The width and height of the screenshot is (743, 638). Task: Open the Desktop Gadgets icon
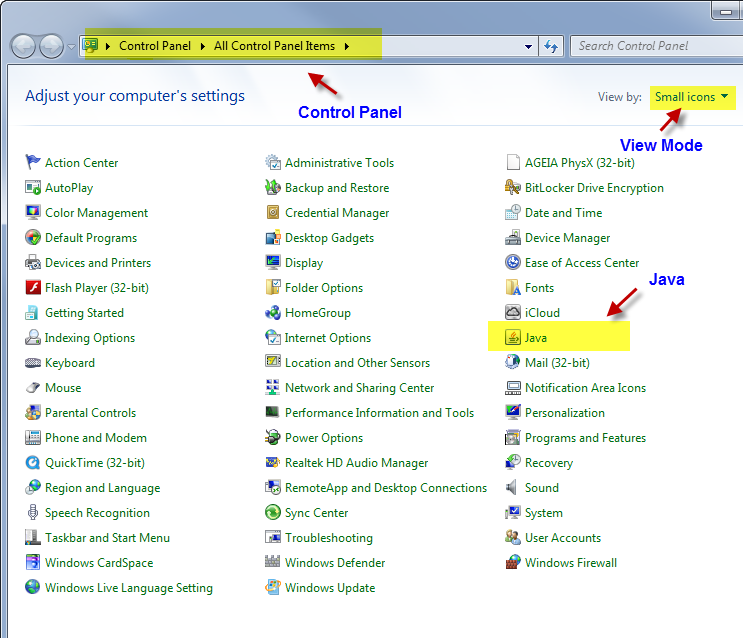[x=272, y=237]
